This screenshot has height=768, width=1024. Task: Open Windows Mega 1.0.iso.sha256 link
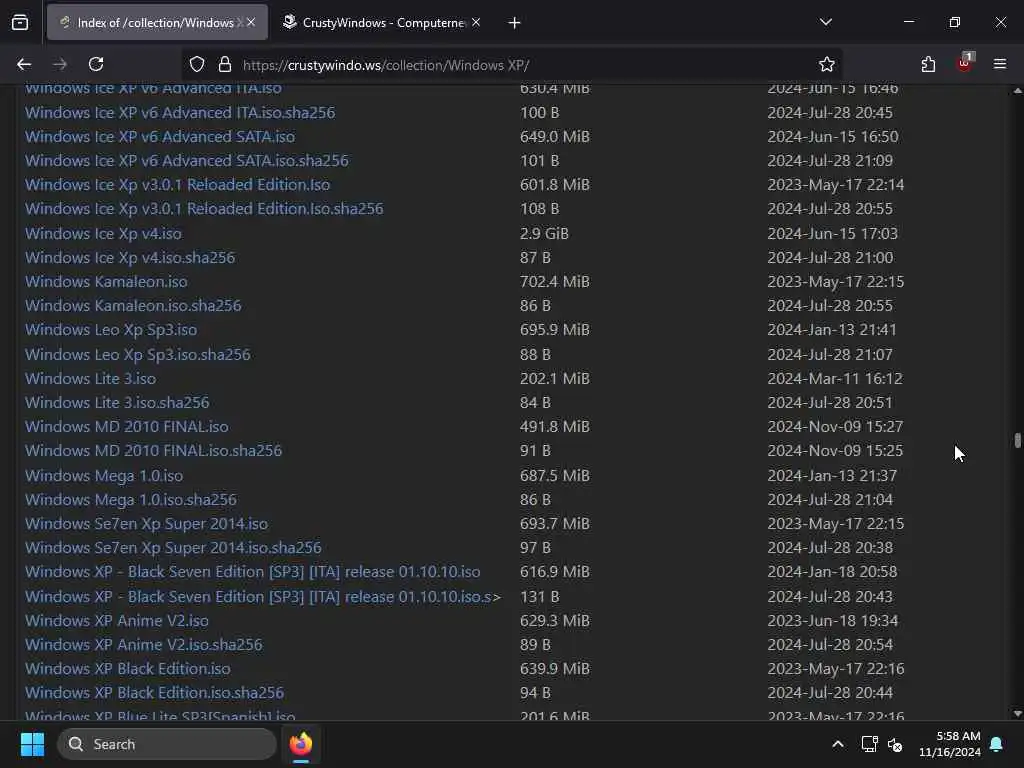click(131, 500)
